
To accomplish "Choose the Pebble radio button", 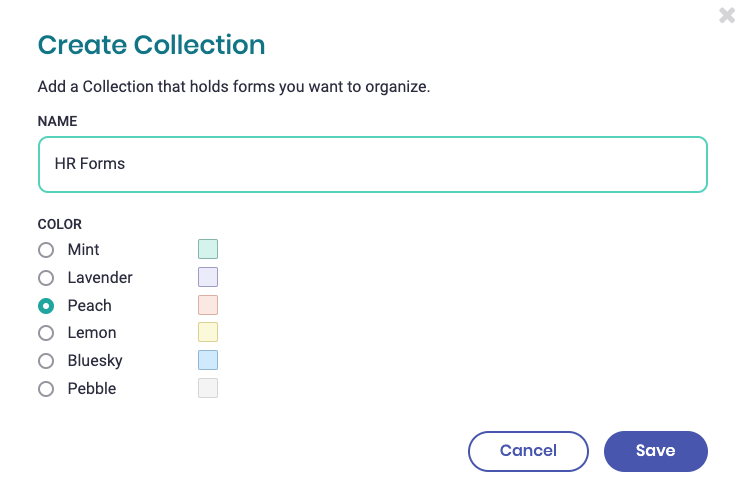I will 46,389.
